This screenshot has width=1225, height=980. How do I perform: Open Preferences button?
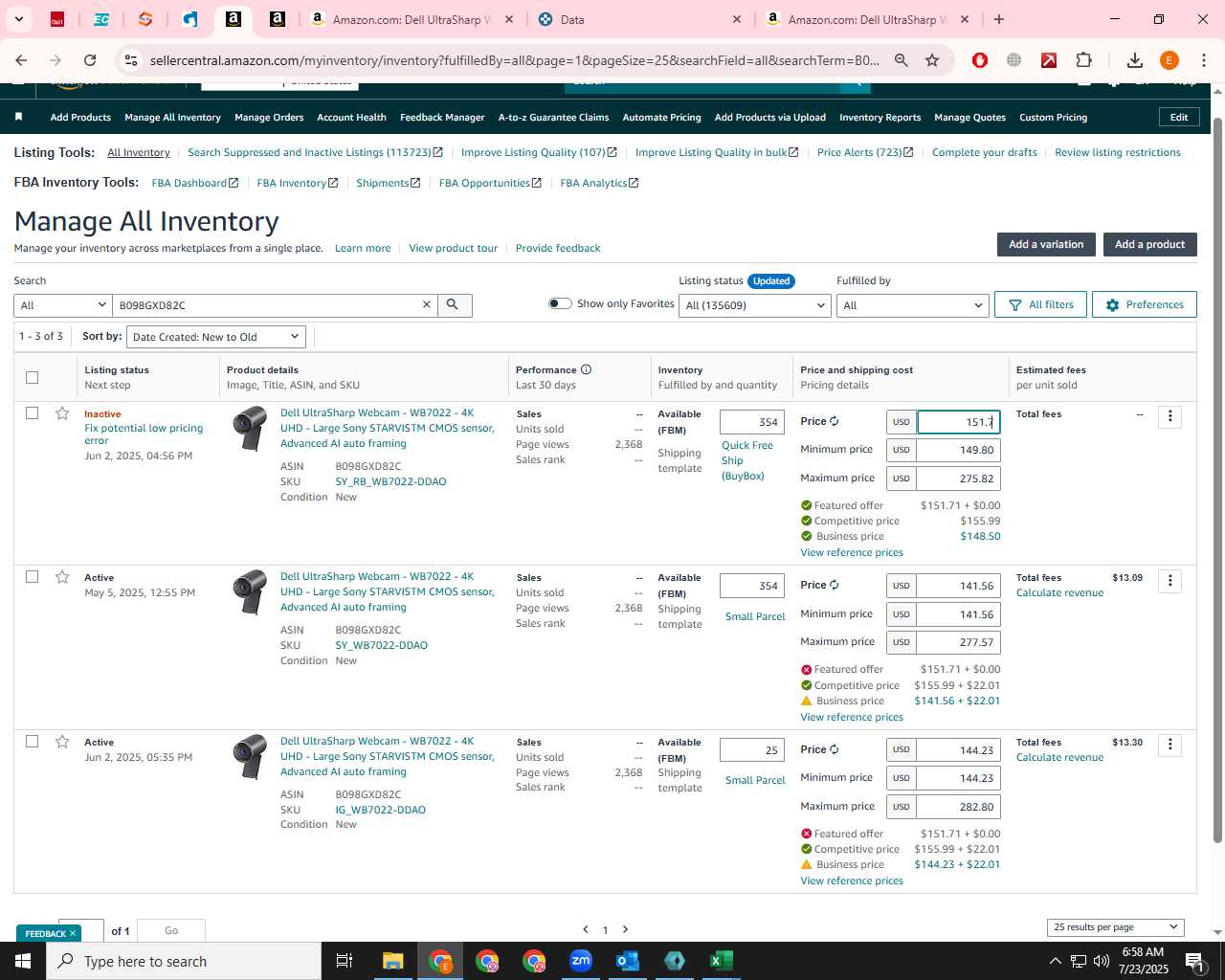pyautogui.click(x=1144, y=304)
